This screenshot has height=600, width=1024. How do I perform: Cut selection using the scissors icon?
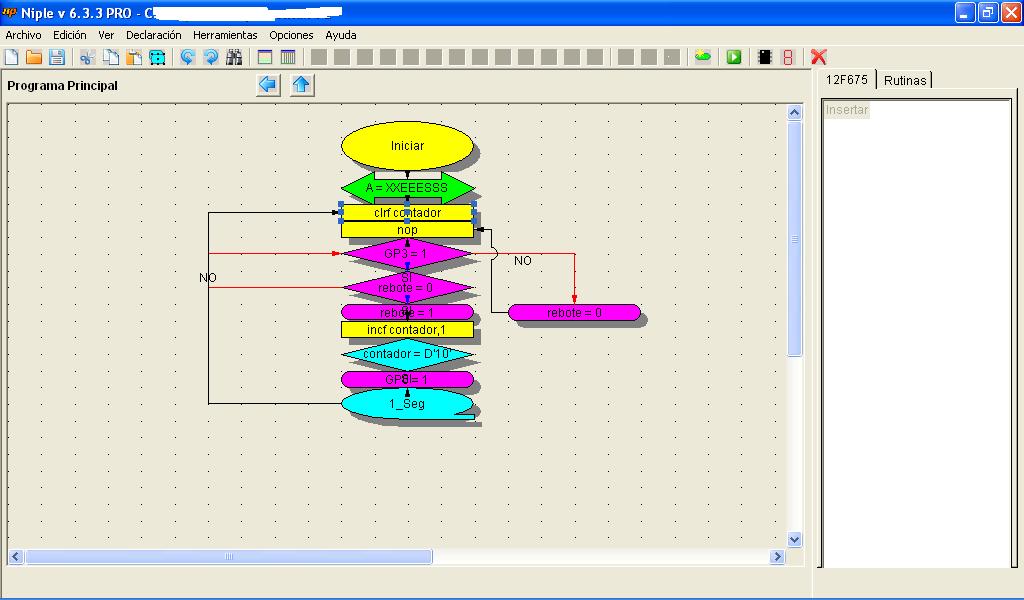[87, 57]
